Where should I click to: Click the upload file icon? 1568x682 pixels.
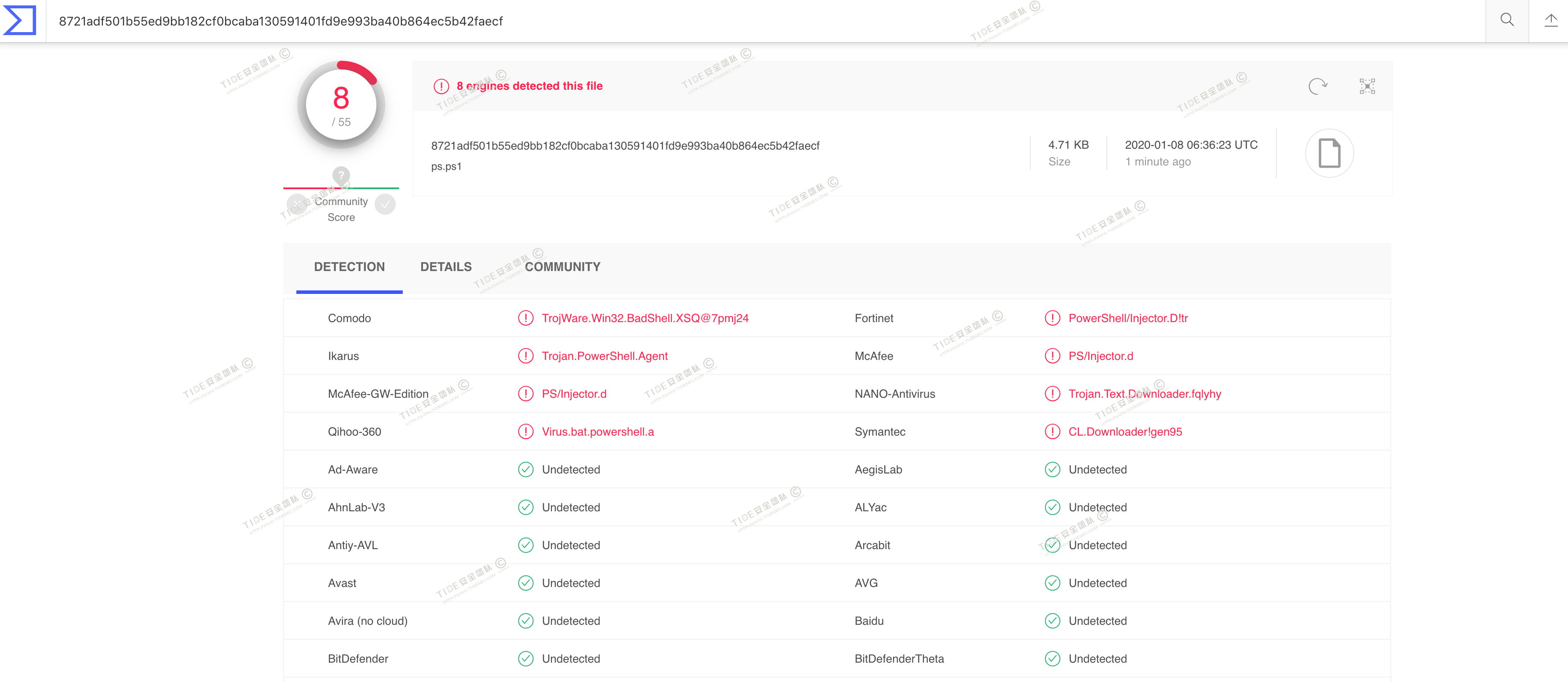tap(1550, 20)
